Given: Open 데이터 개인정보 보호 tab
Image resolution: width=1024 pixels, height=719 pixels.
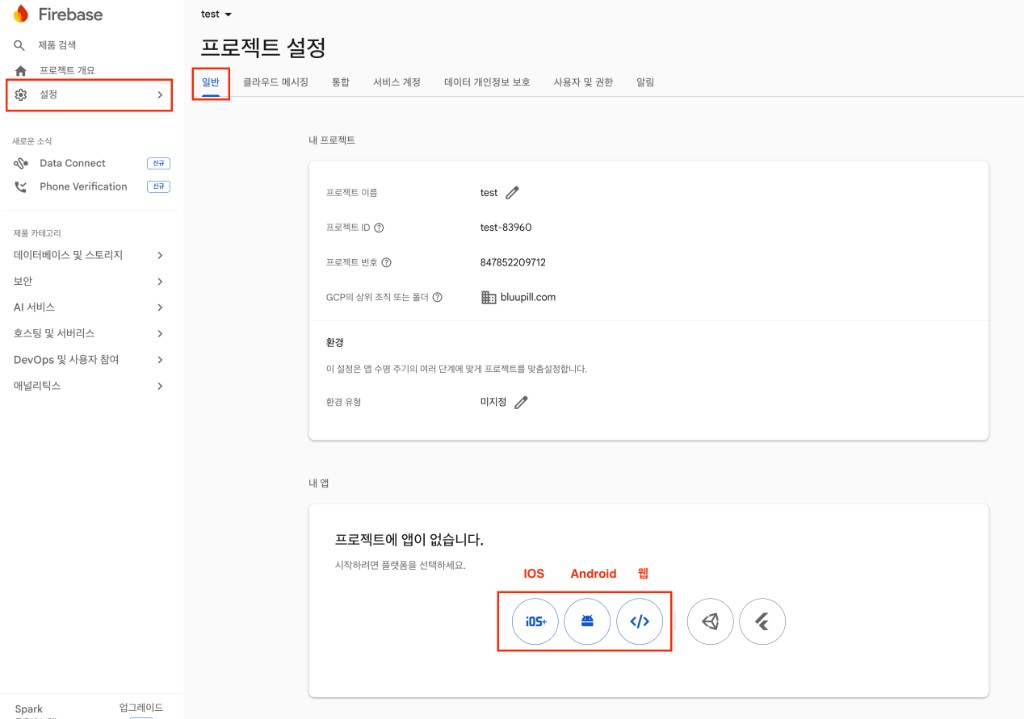Looking at the screenshot, I should point(487,82).
